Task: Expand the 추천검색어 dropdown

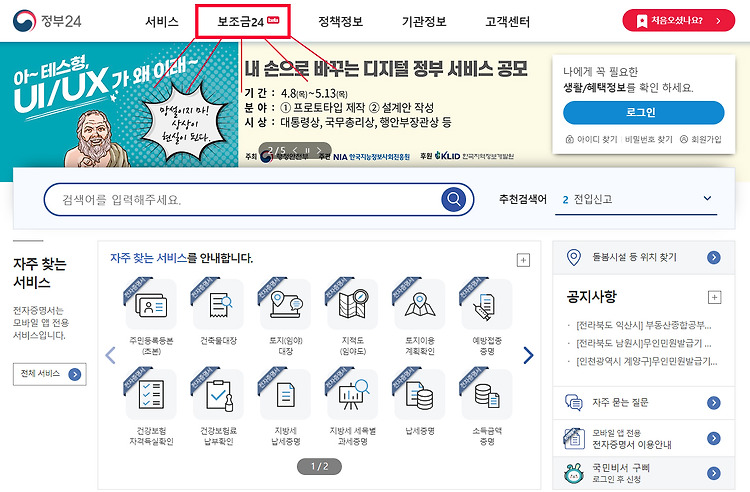Action: point(707,198)
